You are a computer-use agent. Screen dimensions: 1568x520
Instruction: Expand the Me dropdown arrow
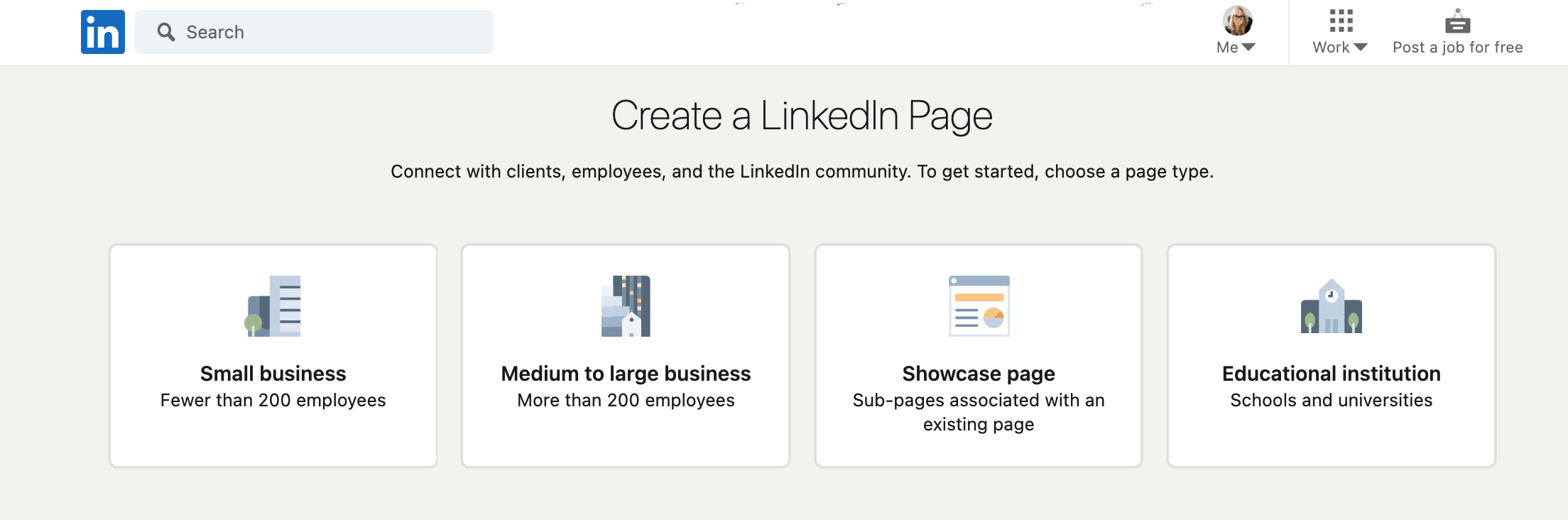click(x=1248, y=48)
